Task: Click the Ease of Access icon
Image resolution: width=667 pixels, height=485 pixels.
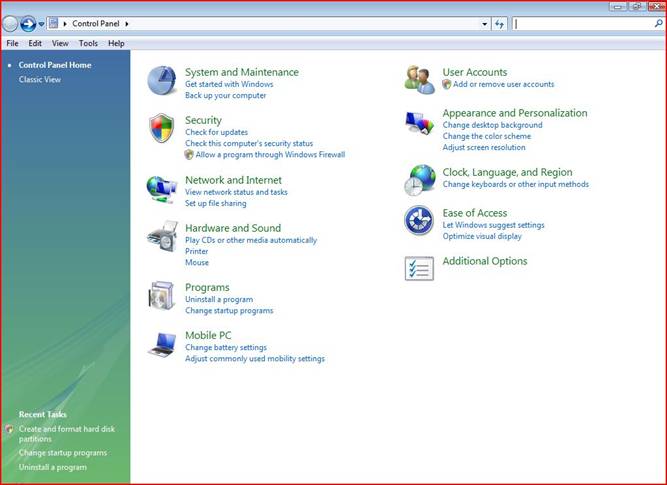Action: 419,220
